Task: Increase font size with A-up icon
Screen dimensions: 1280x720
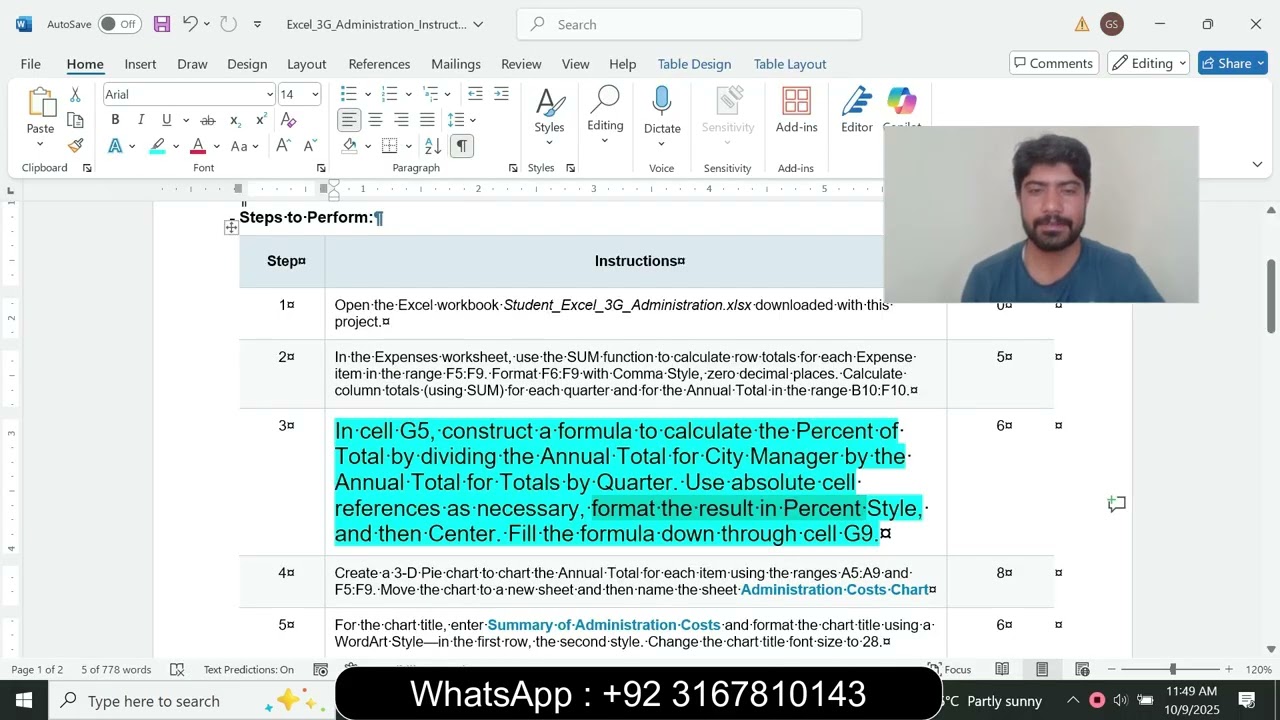Action: tap(283, 146)
